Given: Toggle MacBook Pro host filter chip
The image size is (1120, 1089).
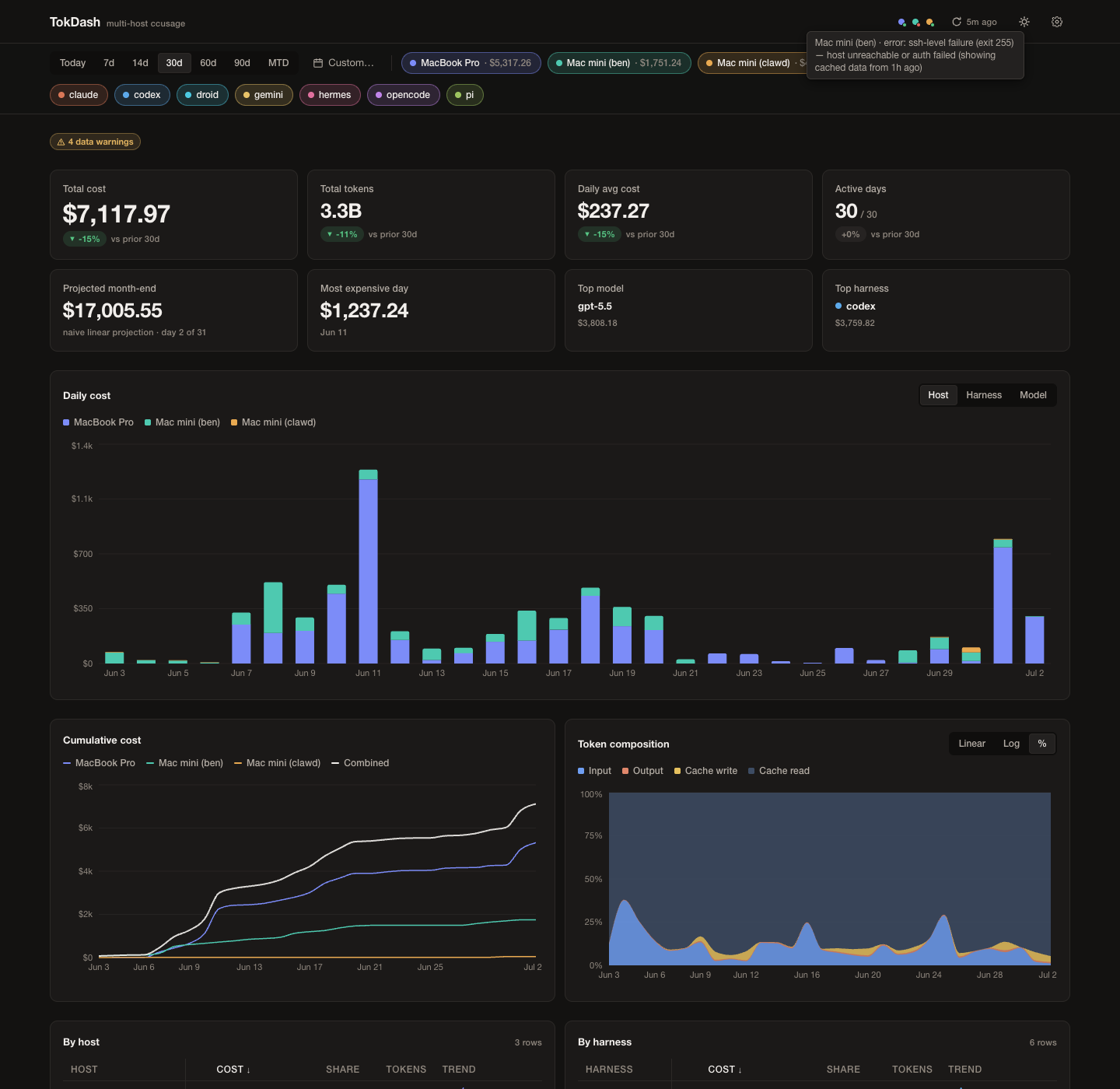Looking at the screenshot, I should [471, 63].
